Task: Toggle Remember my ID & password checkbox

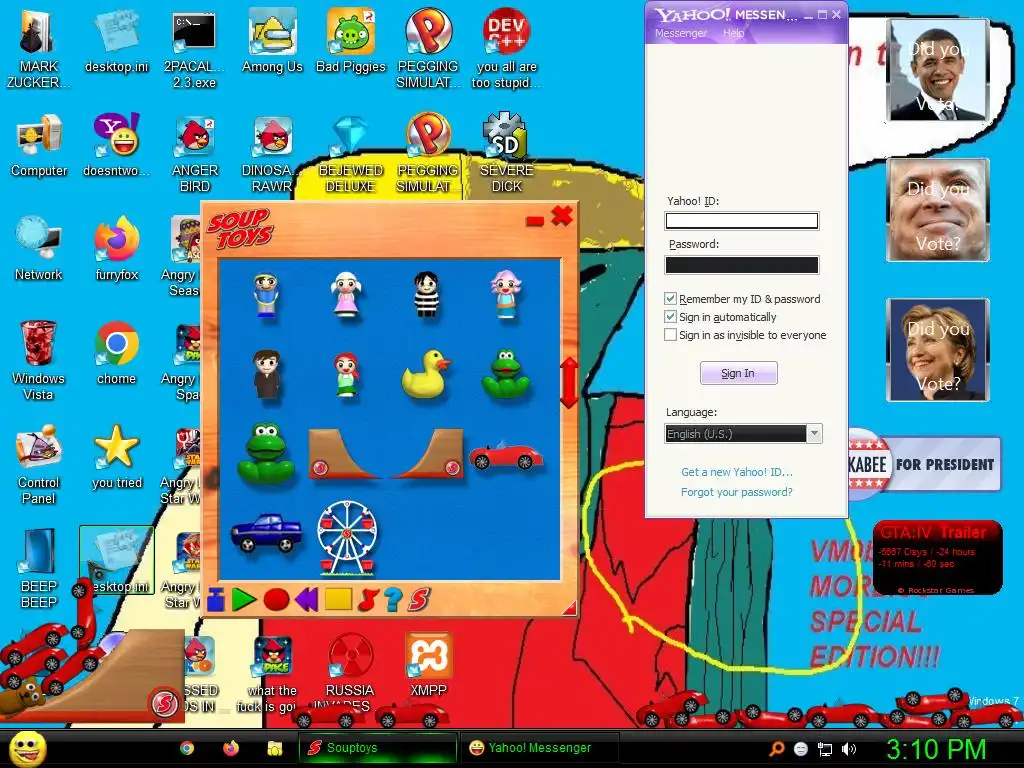Action: [x=670, y=298]
